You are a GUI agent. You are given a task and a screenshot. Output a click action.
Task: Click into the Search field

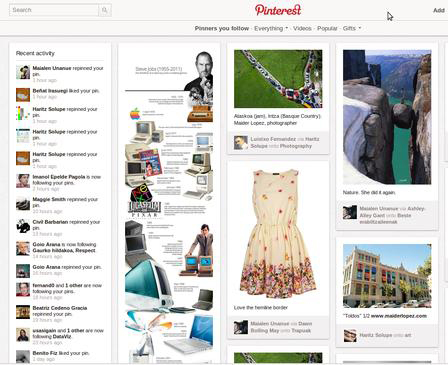click(x=54, y=10)
